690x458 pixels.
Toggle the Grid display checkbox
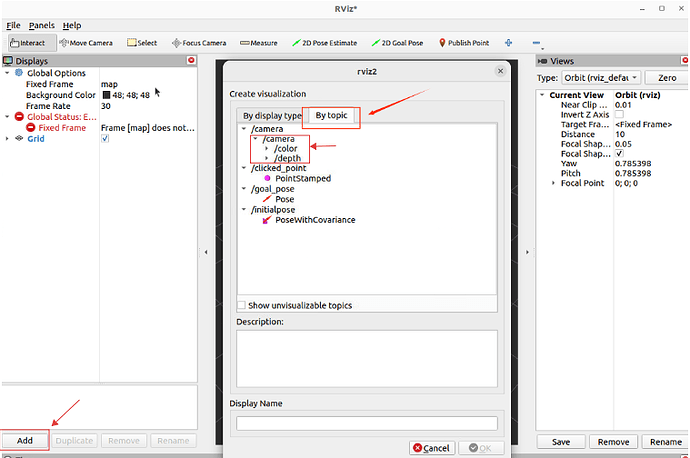point(105,139)
